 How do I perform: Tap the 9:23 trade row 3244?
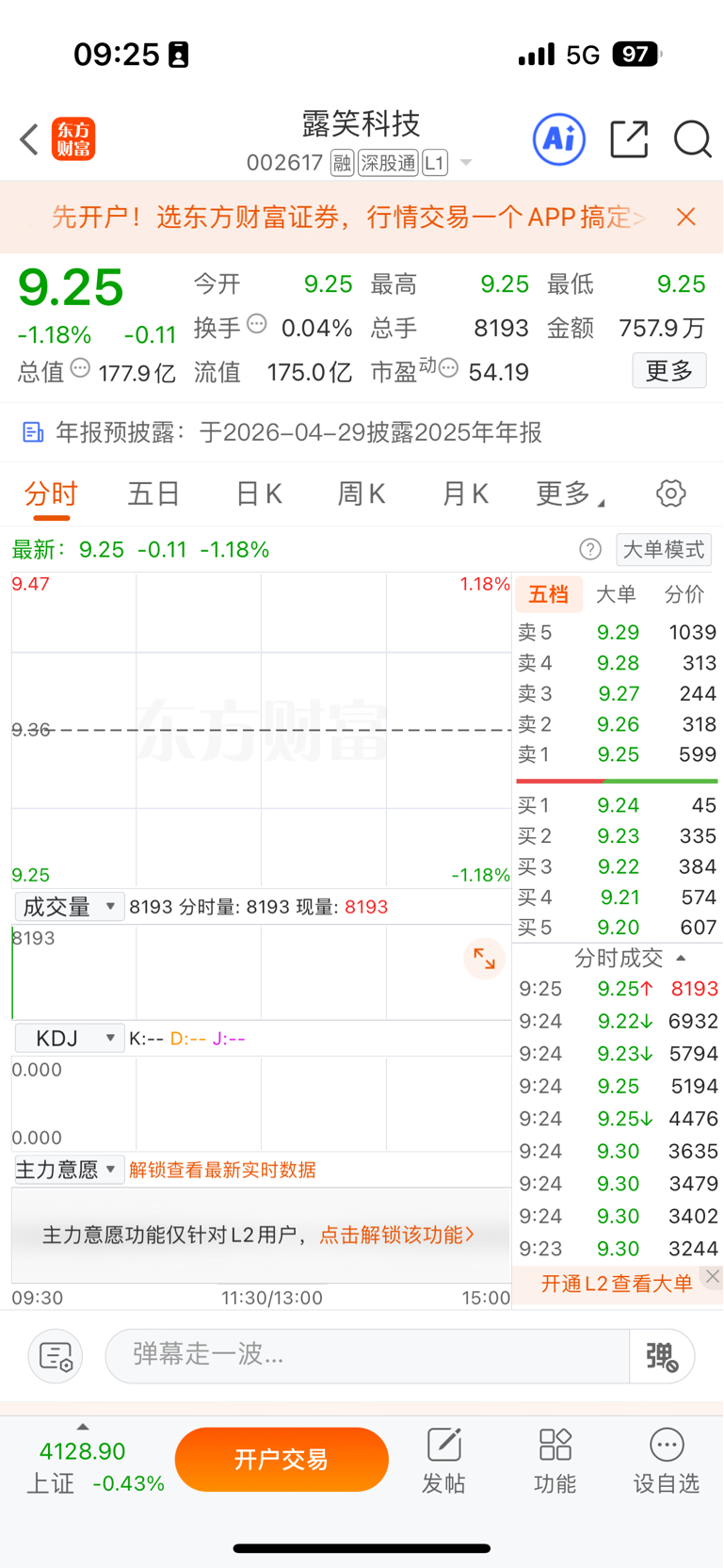pos(618,1249)
